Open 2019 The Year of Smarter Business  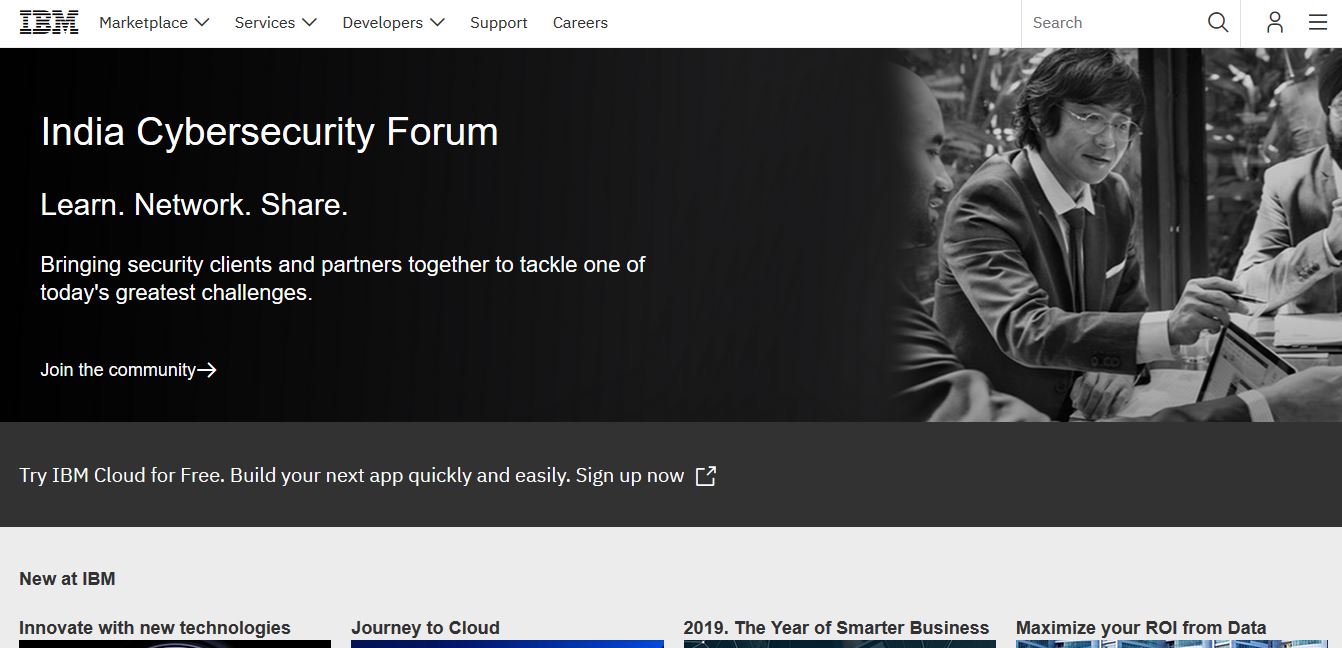click(x=836, y=628)
